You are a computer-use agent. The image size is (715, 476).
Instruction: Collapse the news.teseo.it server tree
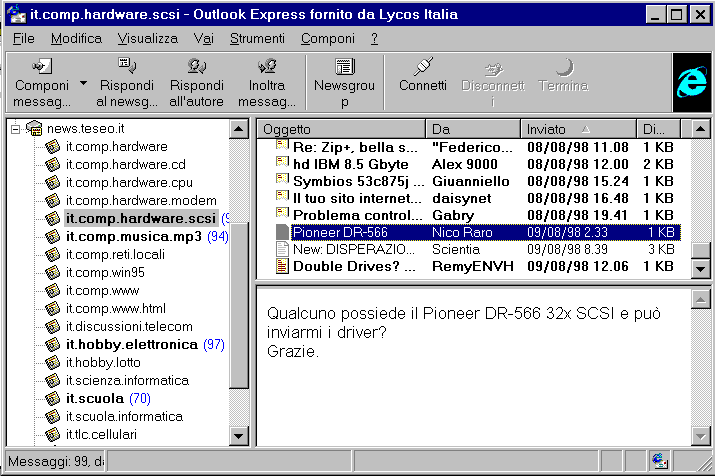coord(15,129)
